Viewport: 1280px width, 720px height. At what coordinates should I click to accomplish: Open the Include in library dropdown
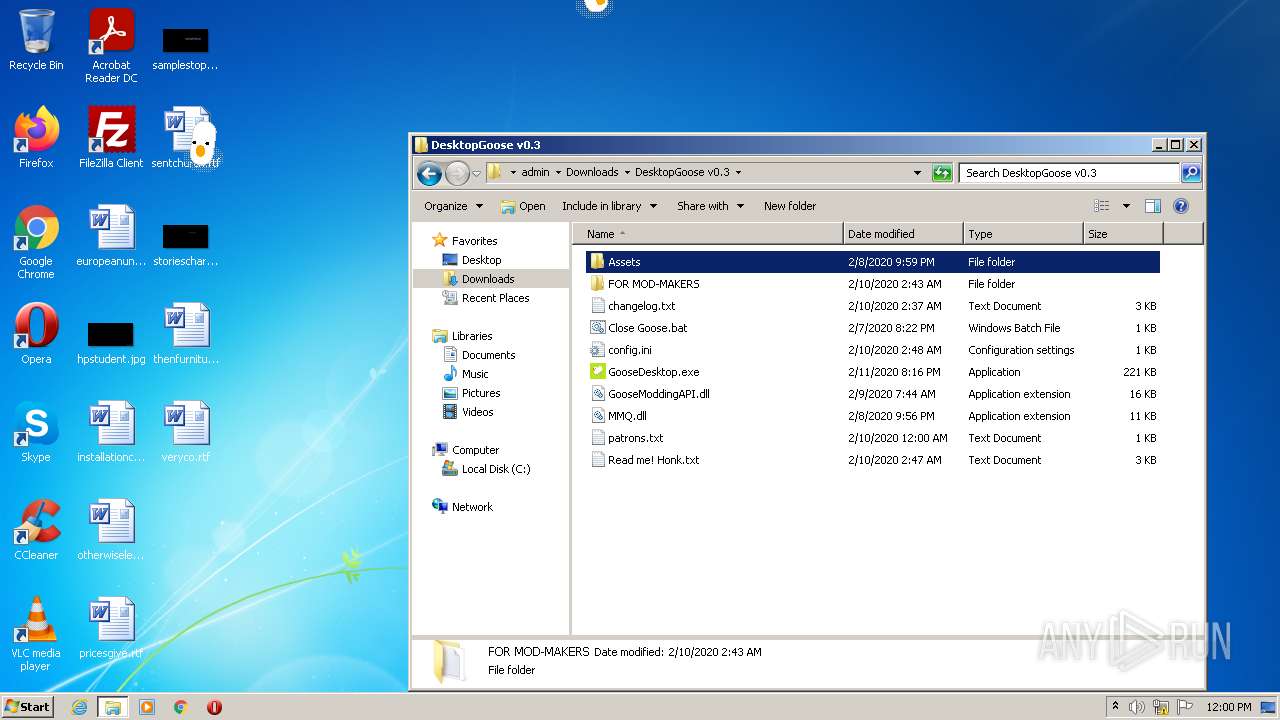coord(609,206)
